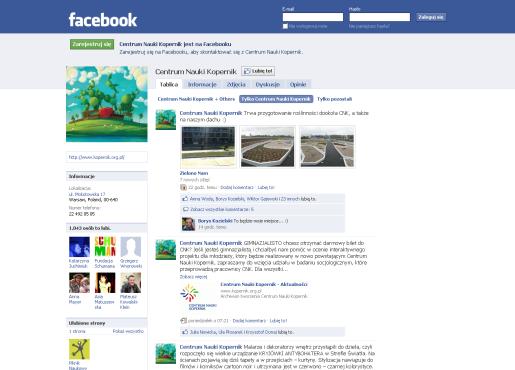Viewport: 515px width, 370px height.
Task: Open second photo of roof garden
Action: click(267, 147)
